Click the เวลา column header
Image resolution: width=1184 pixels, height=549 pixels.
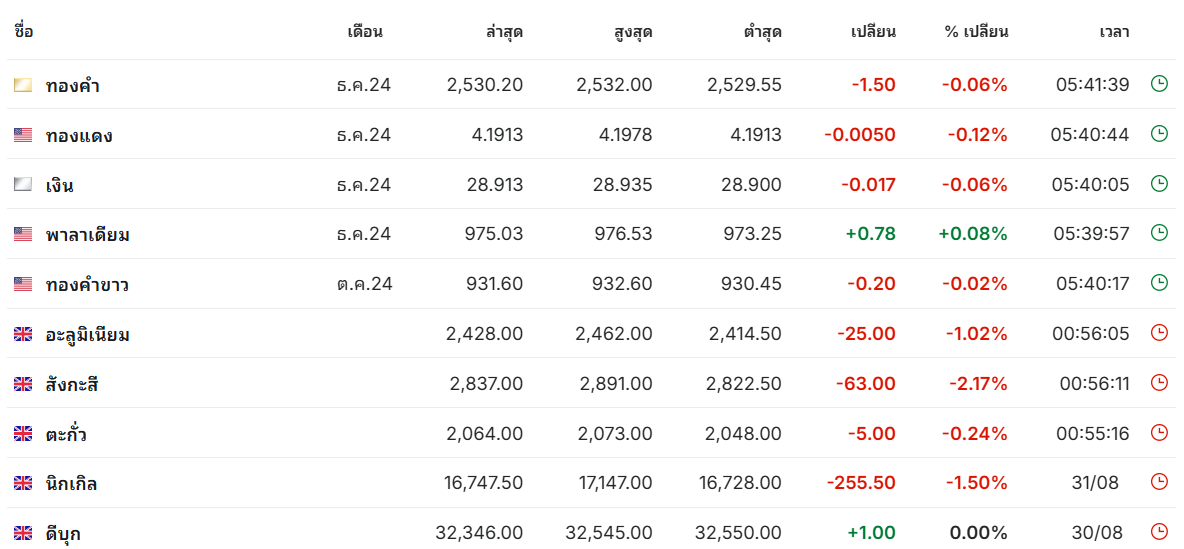(1115, 32)
